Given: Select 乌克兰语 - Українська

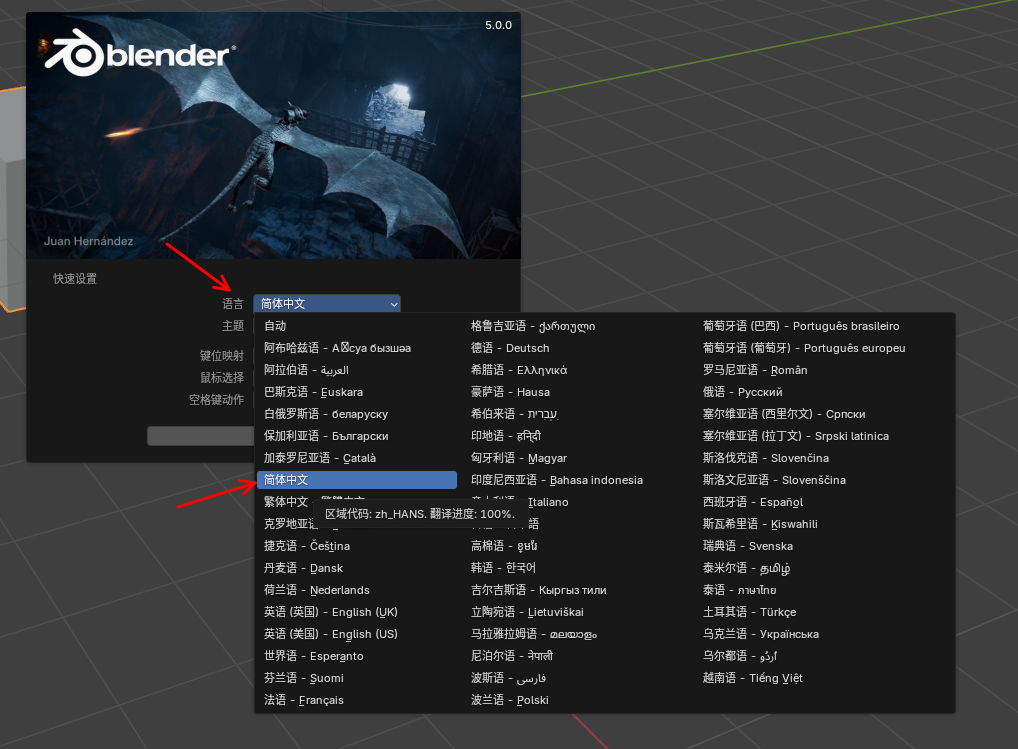Looking at the screenshot, I should [825, 634].
